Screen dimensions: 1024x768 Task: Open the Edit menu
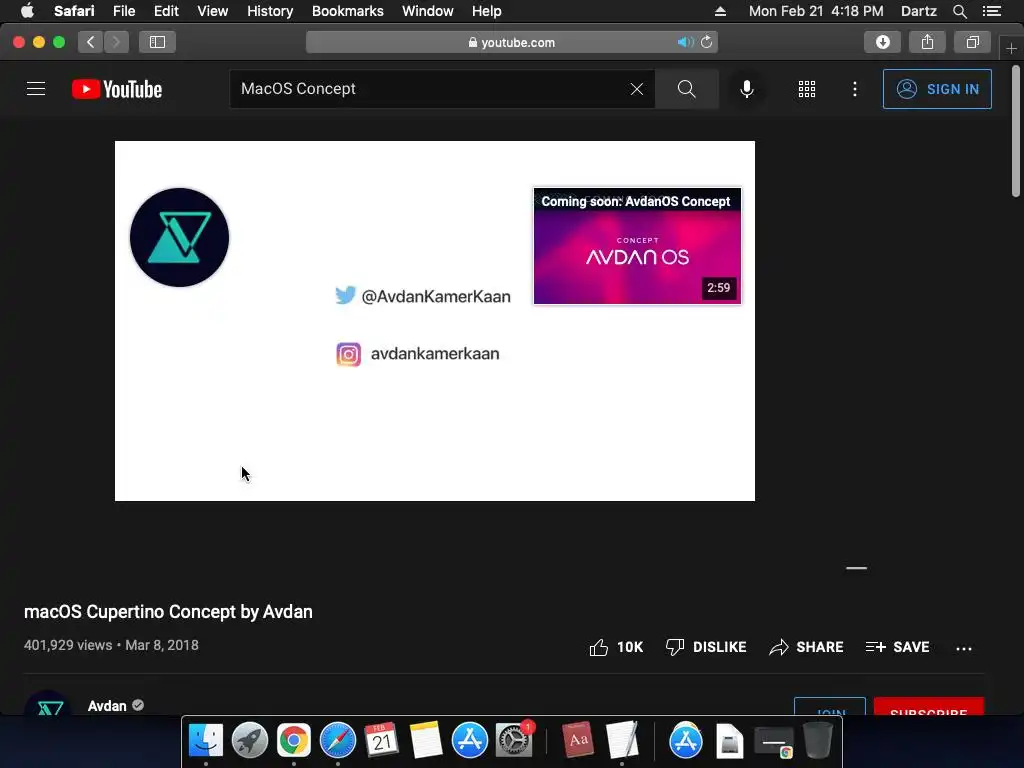tap(166, 11)
